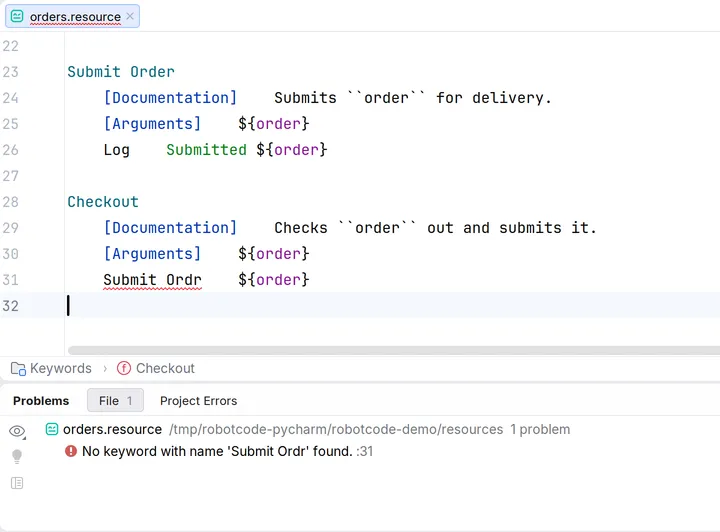
Task: Open Keywords breadcrumb folder icon
Action: pos(18,369)
